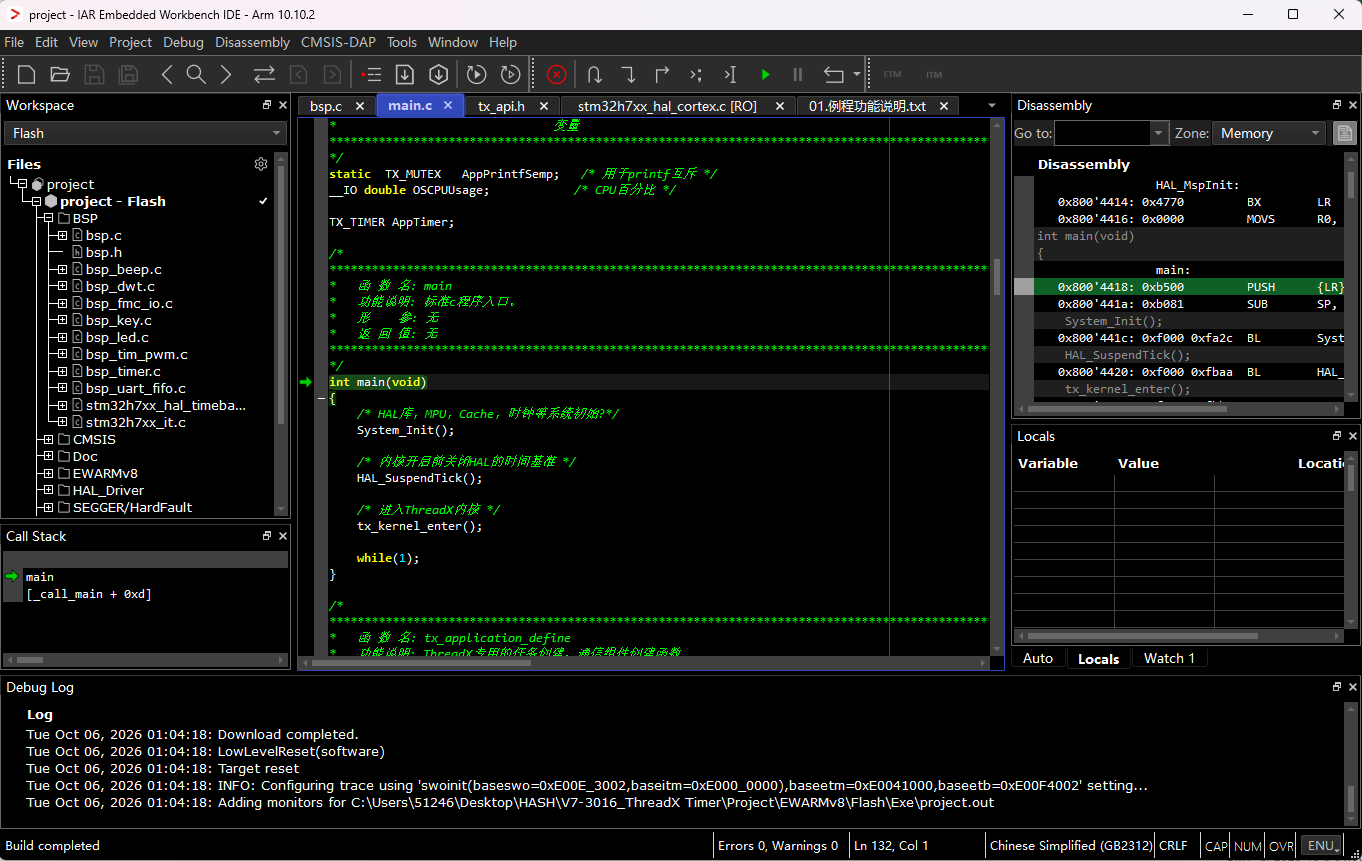This screenshot has width=1362, height=861.
Task: Select bsp_uart_fifo.c in file tree
Action: [135, 388]
